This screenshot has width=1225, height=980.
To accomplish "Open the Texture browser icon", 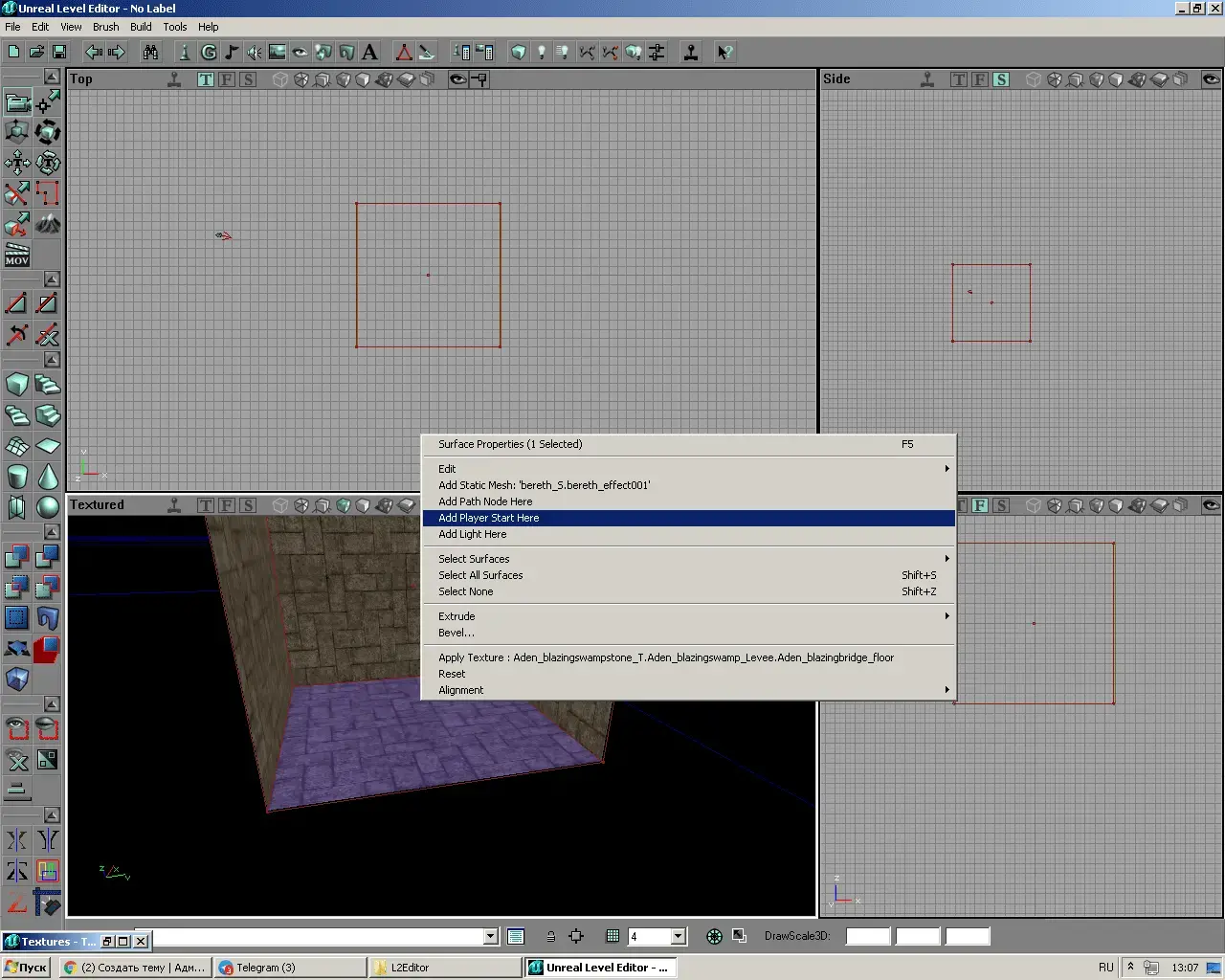I will click(278, 52).
